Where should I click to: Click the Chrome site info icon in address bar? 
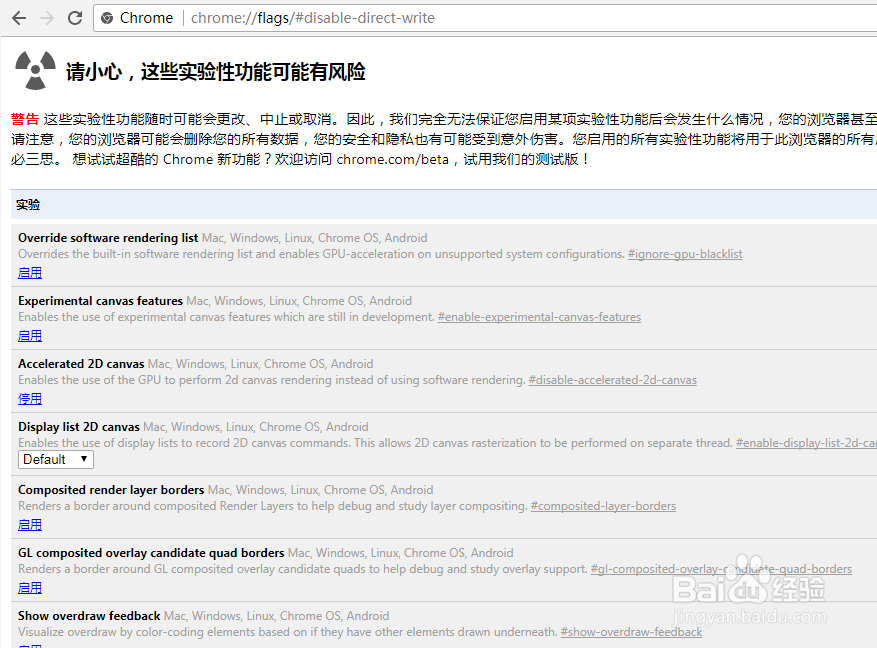click(107, 18)
